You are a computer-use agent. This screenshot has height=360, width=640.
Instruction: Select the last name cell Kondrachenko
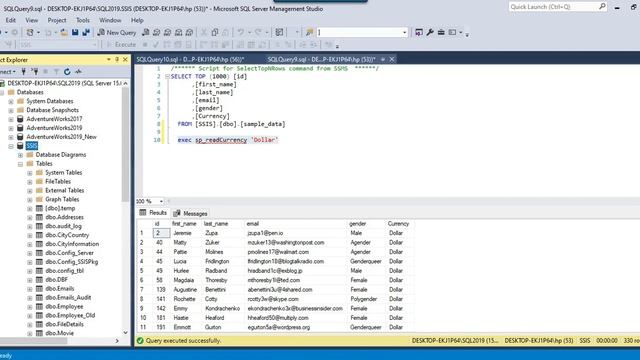223,309
